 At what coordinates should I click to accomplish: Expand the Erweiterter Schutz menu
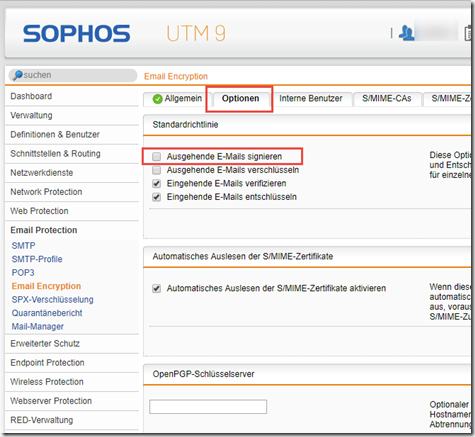click(72, 344)
